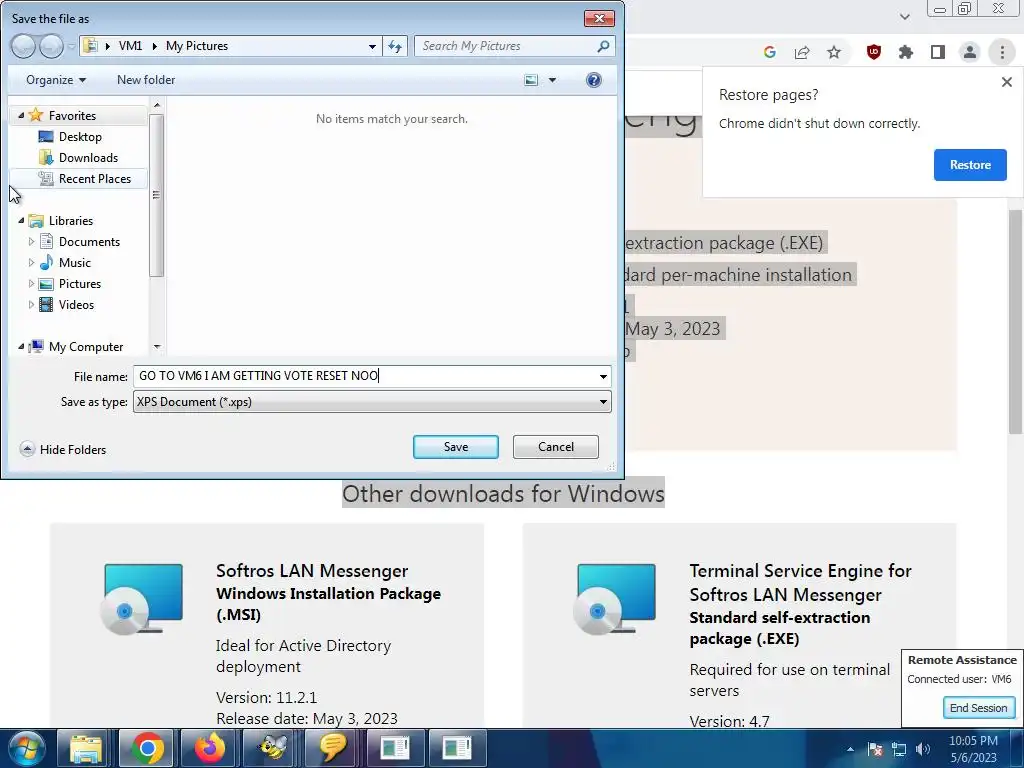The image size is (1024, 768).
Task: Open the Windows Start button
Action: 27,748
